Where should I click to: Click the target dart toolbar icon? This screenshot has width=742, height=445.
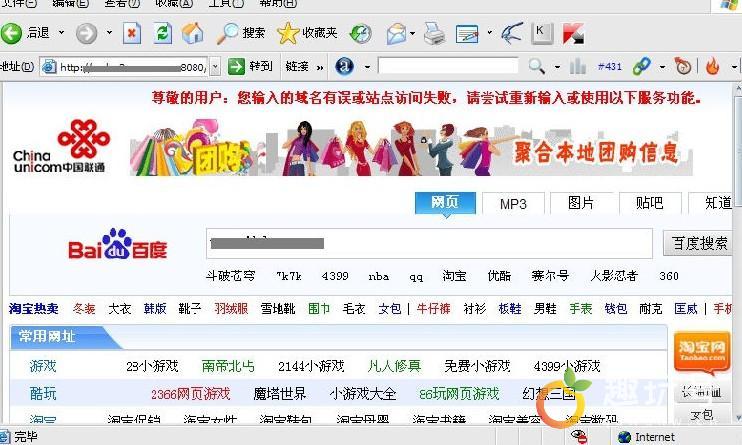pos(682,66)
